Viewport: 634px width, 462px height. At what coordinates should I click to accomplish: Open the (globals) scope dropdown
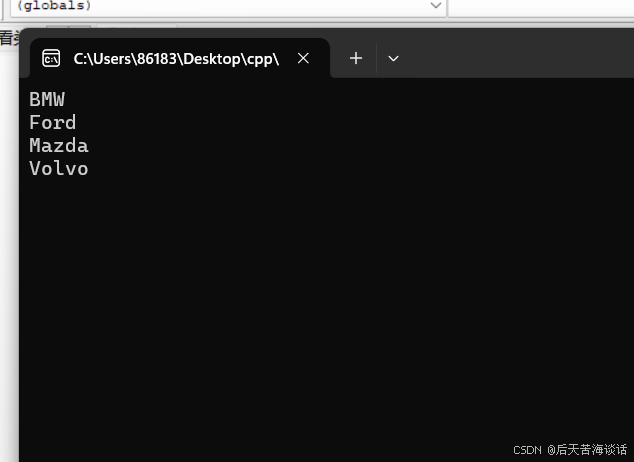point(229,6)
